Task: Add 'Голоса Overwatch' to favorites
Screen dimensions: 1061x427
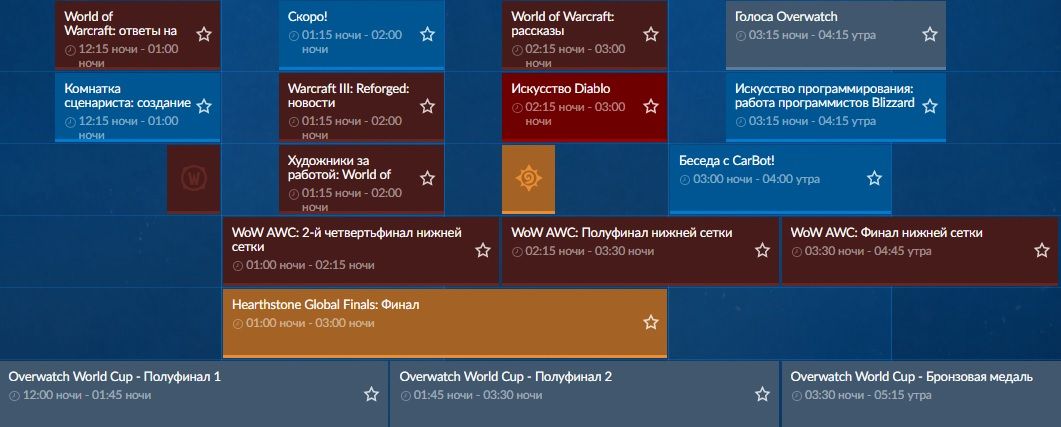Action: pyautogui.click(x=930, y=35)
